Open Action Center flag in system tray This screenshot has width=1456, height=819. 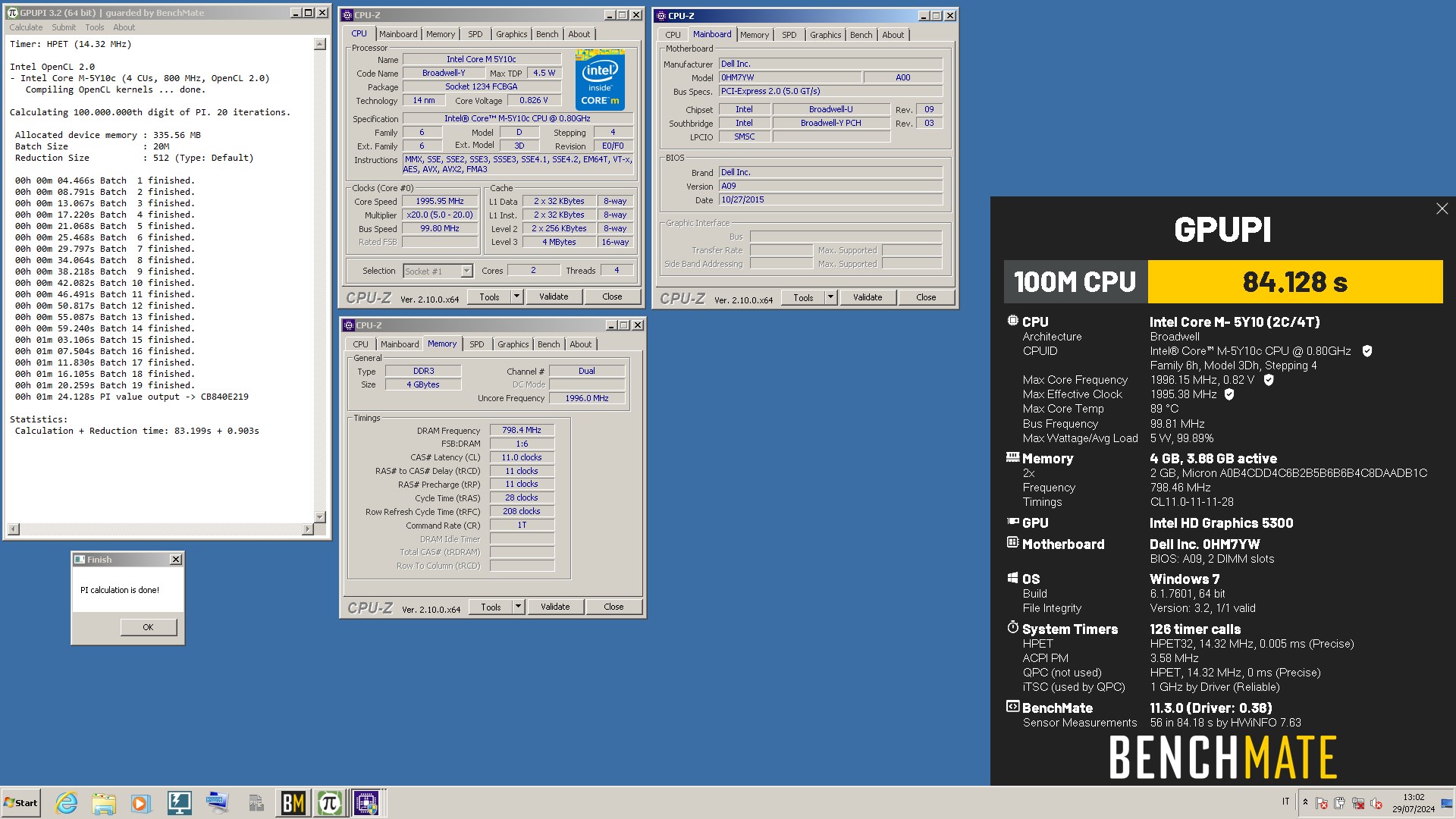[1321, 802]
